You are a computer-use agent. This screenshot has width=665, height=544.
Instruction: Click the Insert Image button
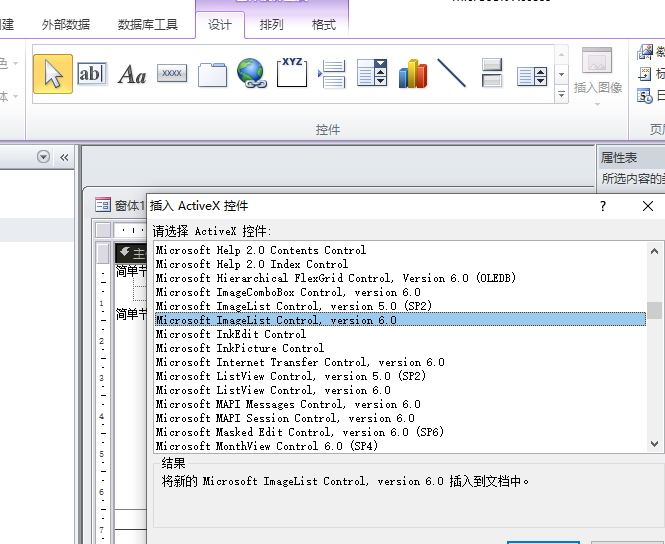point(597,70)
